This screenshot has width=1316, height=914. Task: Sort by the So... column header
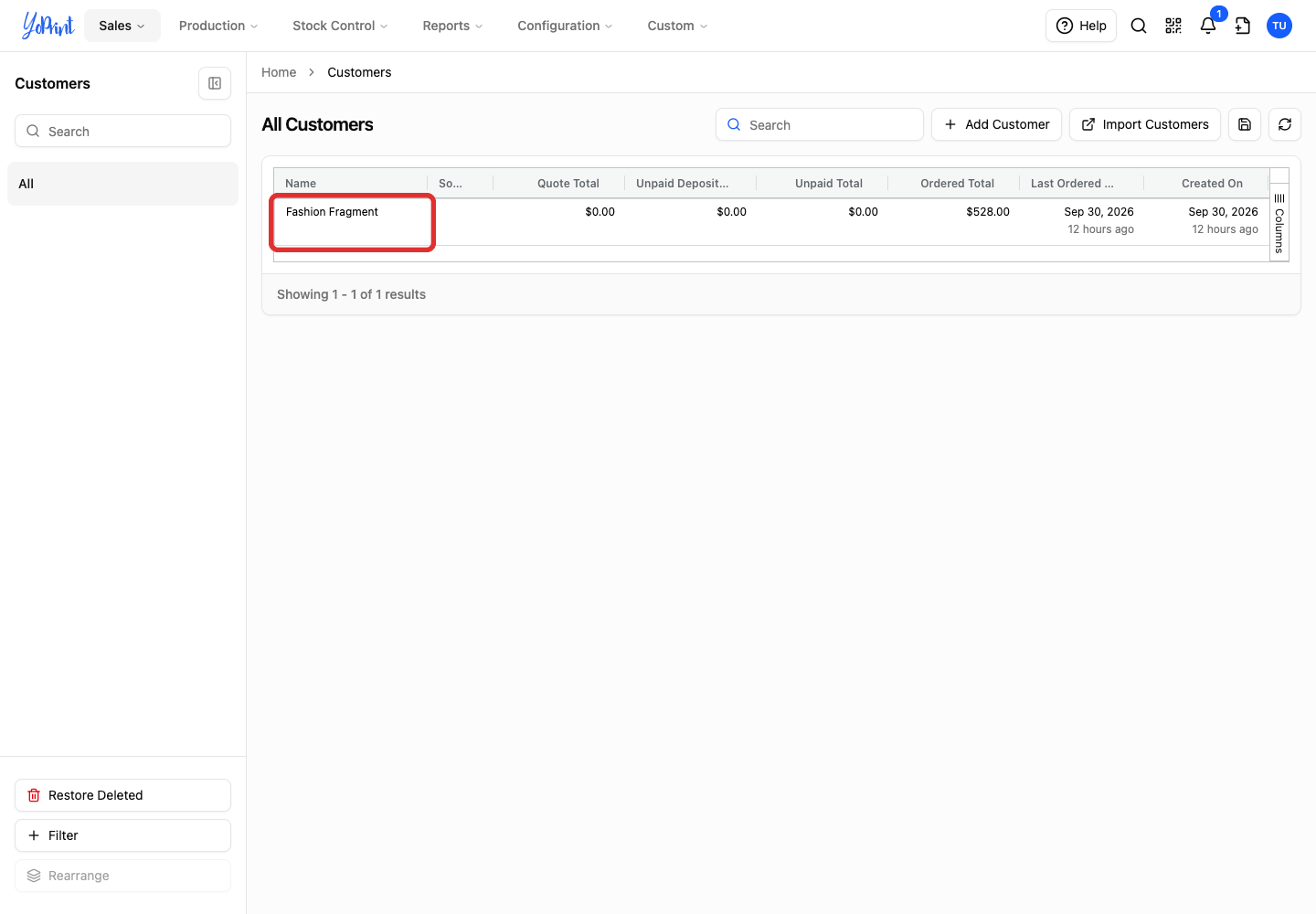pos(461,183)
